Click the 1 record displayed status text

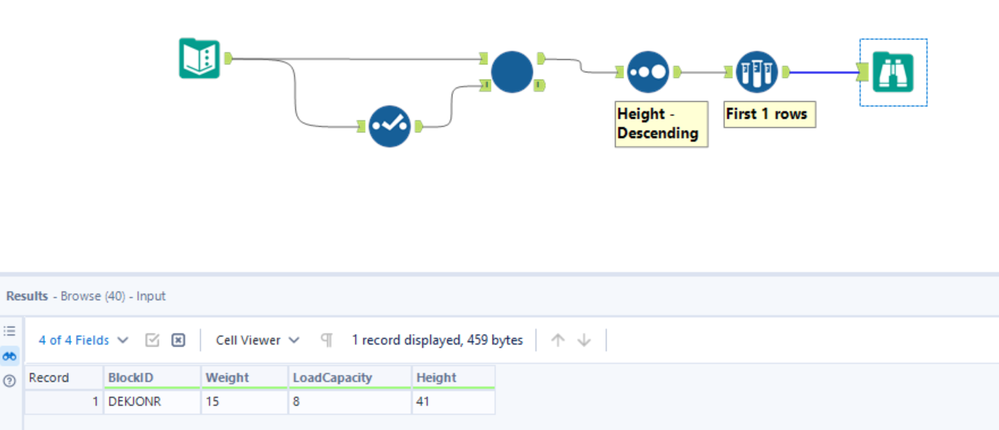(x=437, y=340)
